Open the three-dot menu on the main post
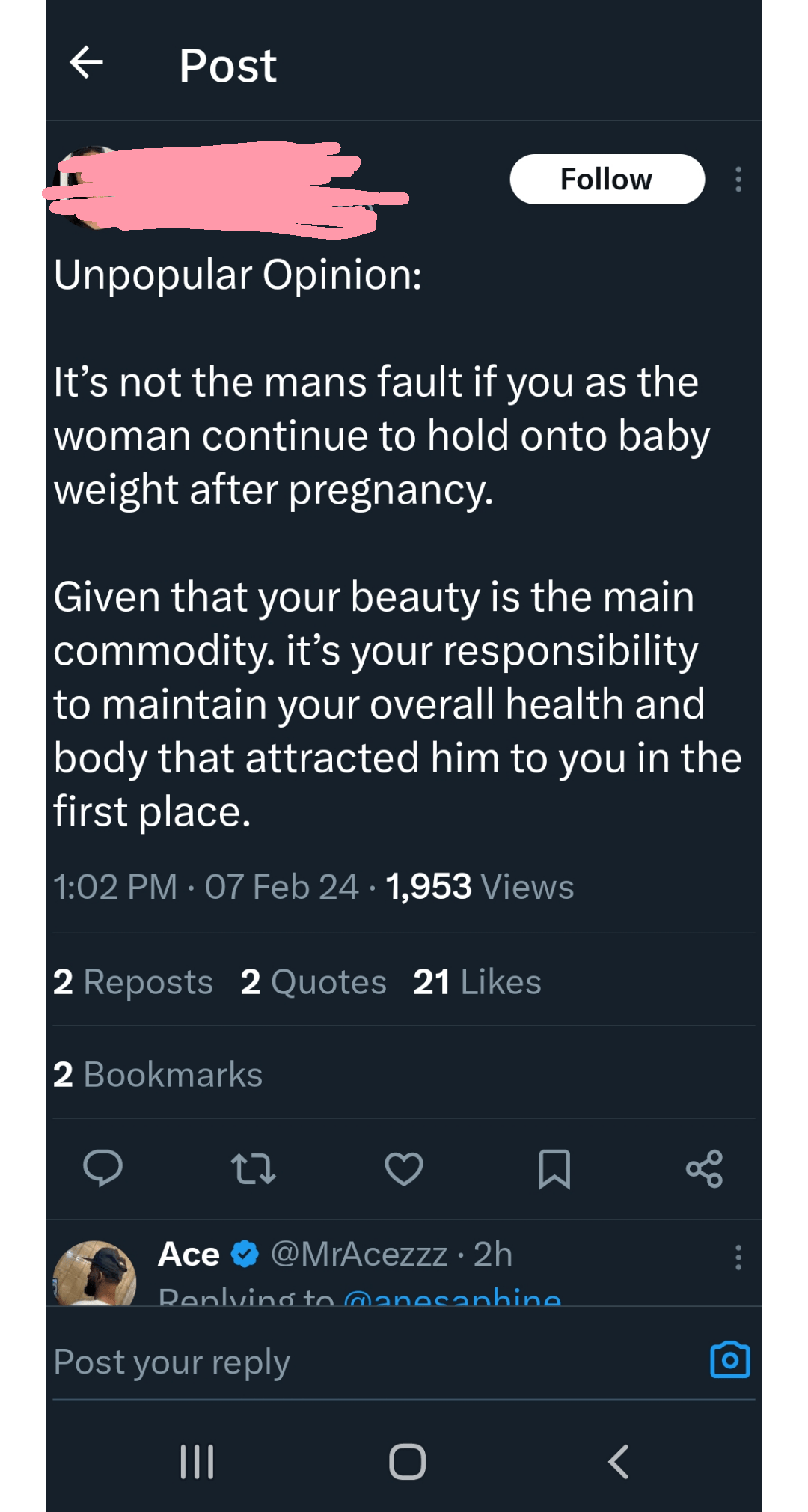Image resolution: width=808 pixels, height=1512 pixels. pyautogui.click(x=739, y=179)
